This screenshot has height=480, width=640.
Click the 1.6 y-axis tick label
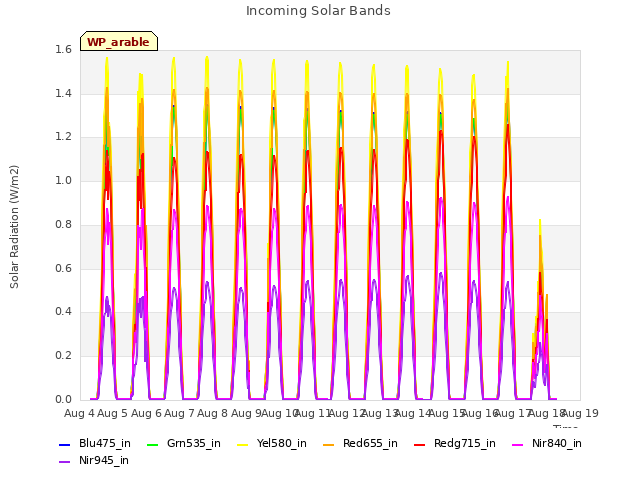click(63, 50)
